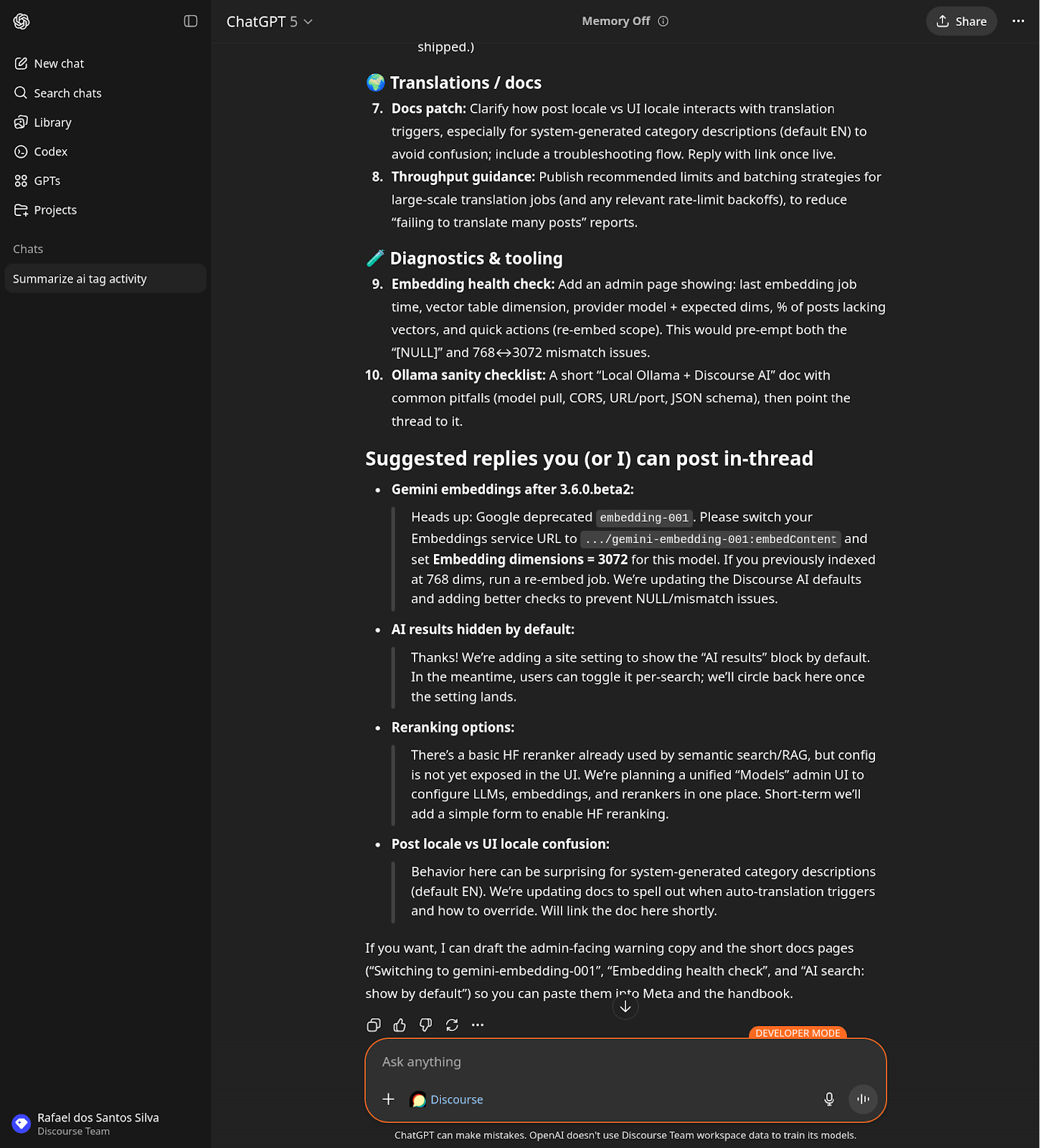Image resolution: width=1040 pixels, height=1148 pixels.
Task: Copy the assistant's response
Action: [373, 1025]
